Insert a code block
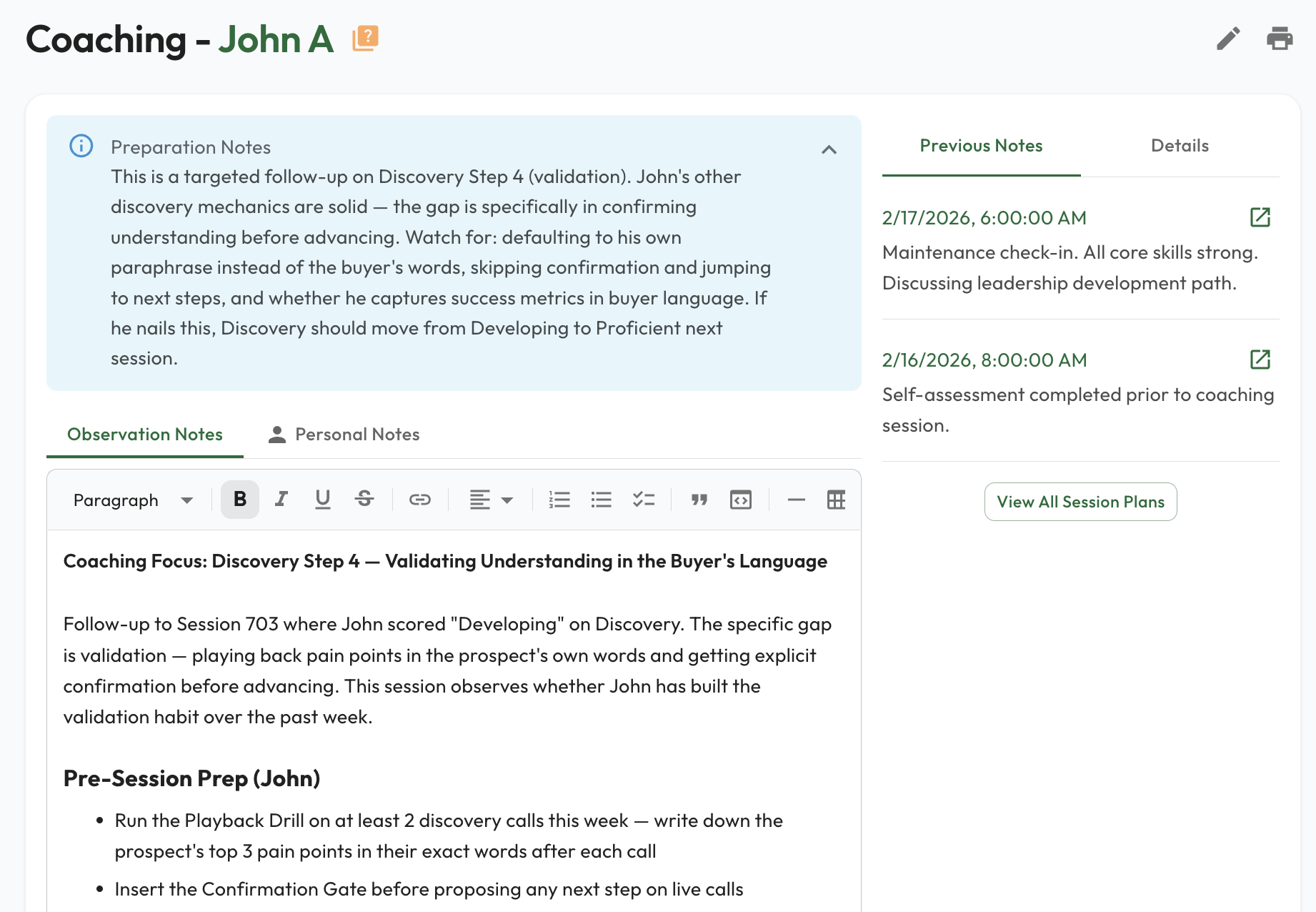The height and width of the screenshot is (912, 1316). click(740, 500)
